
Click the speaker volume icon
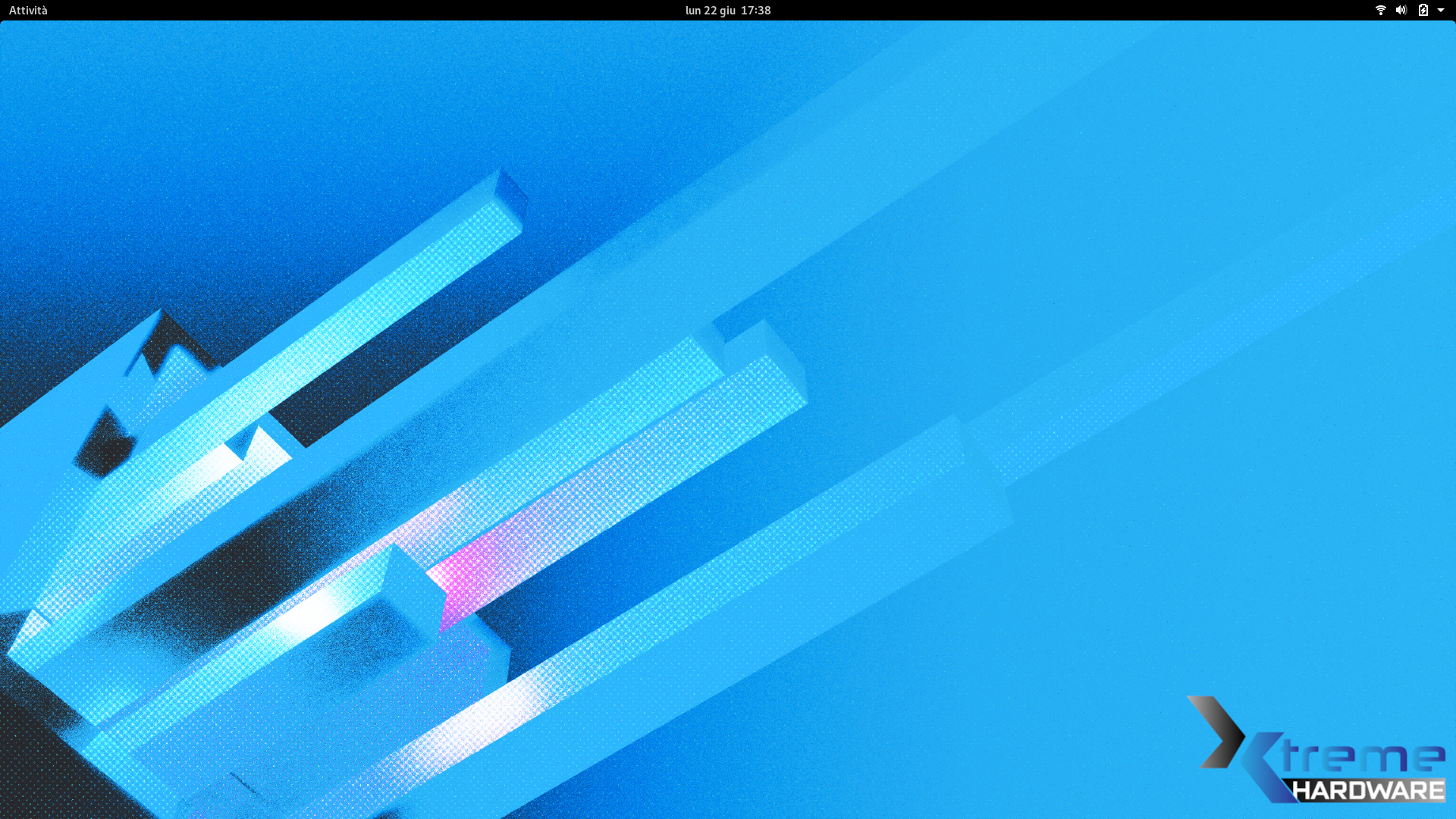(1401, 10)
